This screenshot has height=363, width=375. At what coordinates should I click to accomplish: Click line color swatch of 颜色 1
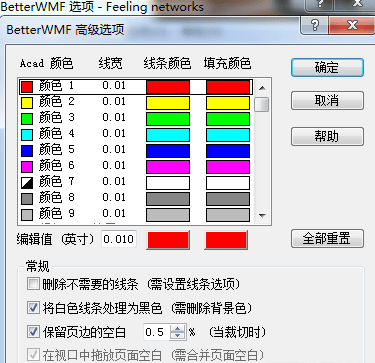(168, 87)
